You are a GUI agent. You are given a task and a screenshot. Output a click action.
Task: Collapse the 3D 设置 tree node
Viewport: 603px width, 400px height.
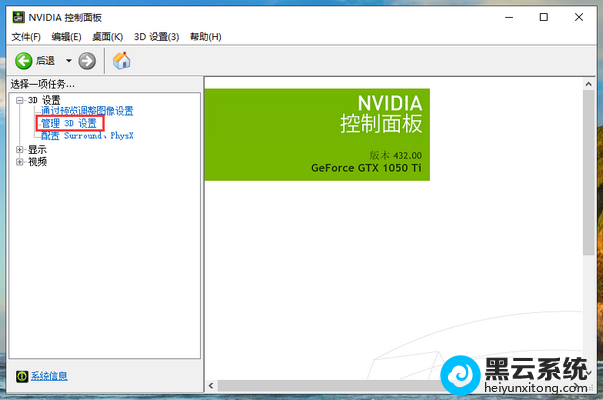click(19, 100)
